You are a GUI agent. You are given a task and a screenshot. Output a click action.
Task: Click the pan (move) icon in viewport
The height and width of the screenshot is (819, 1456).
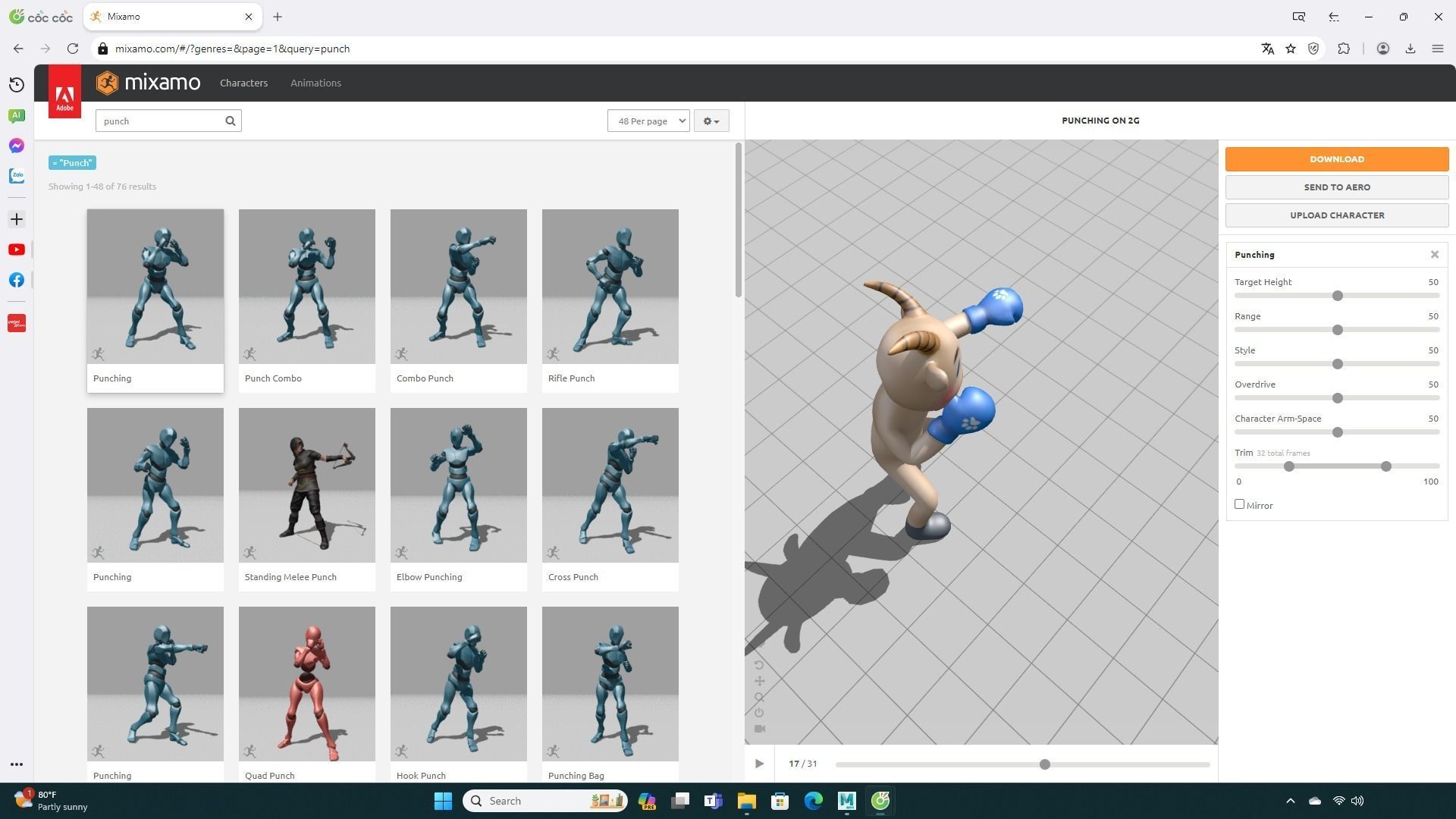pos(759,681)
